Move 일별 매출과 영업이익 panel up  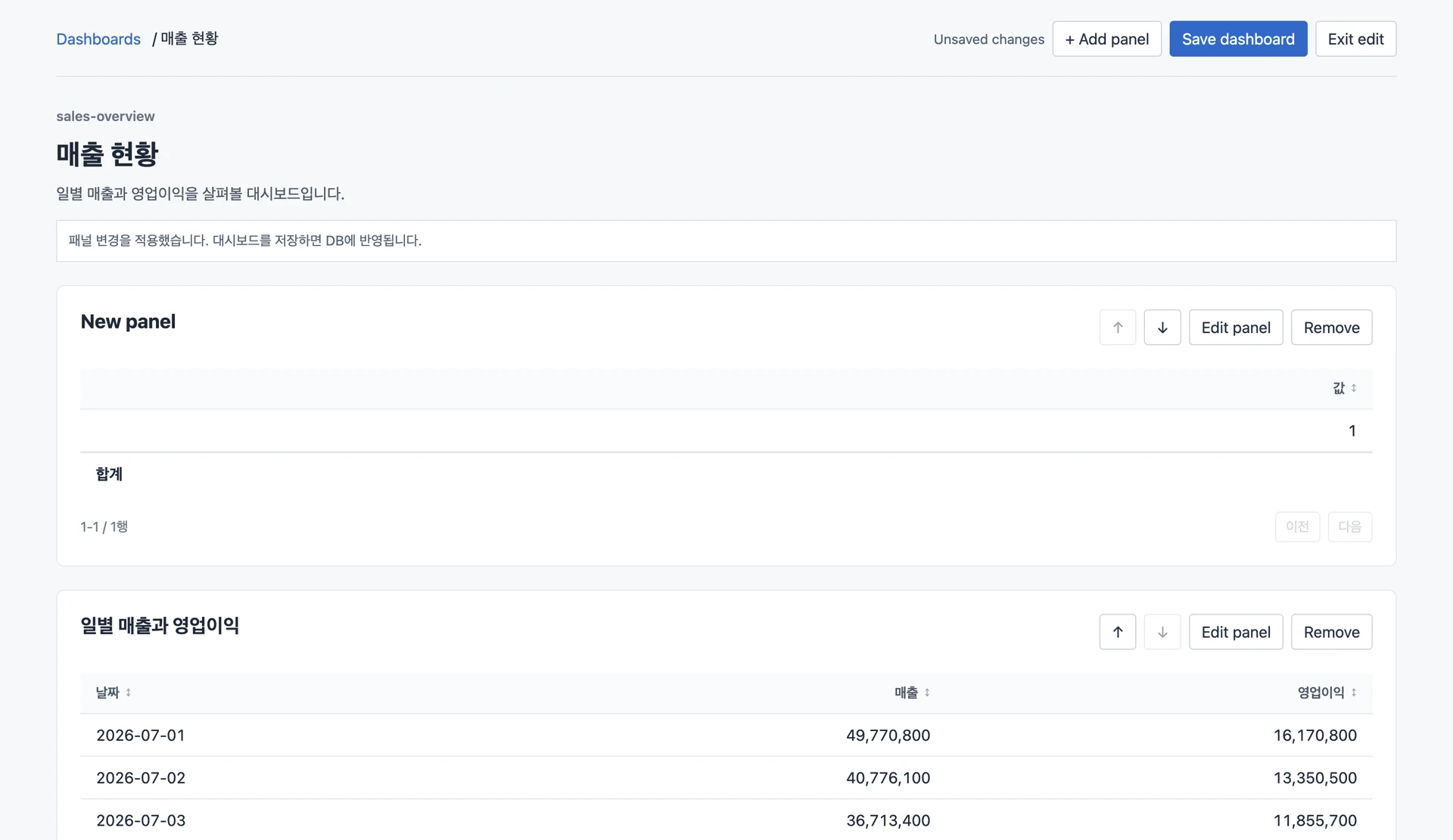click(x=1117, y=632)
